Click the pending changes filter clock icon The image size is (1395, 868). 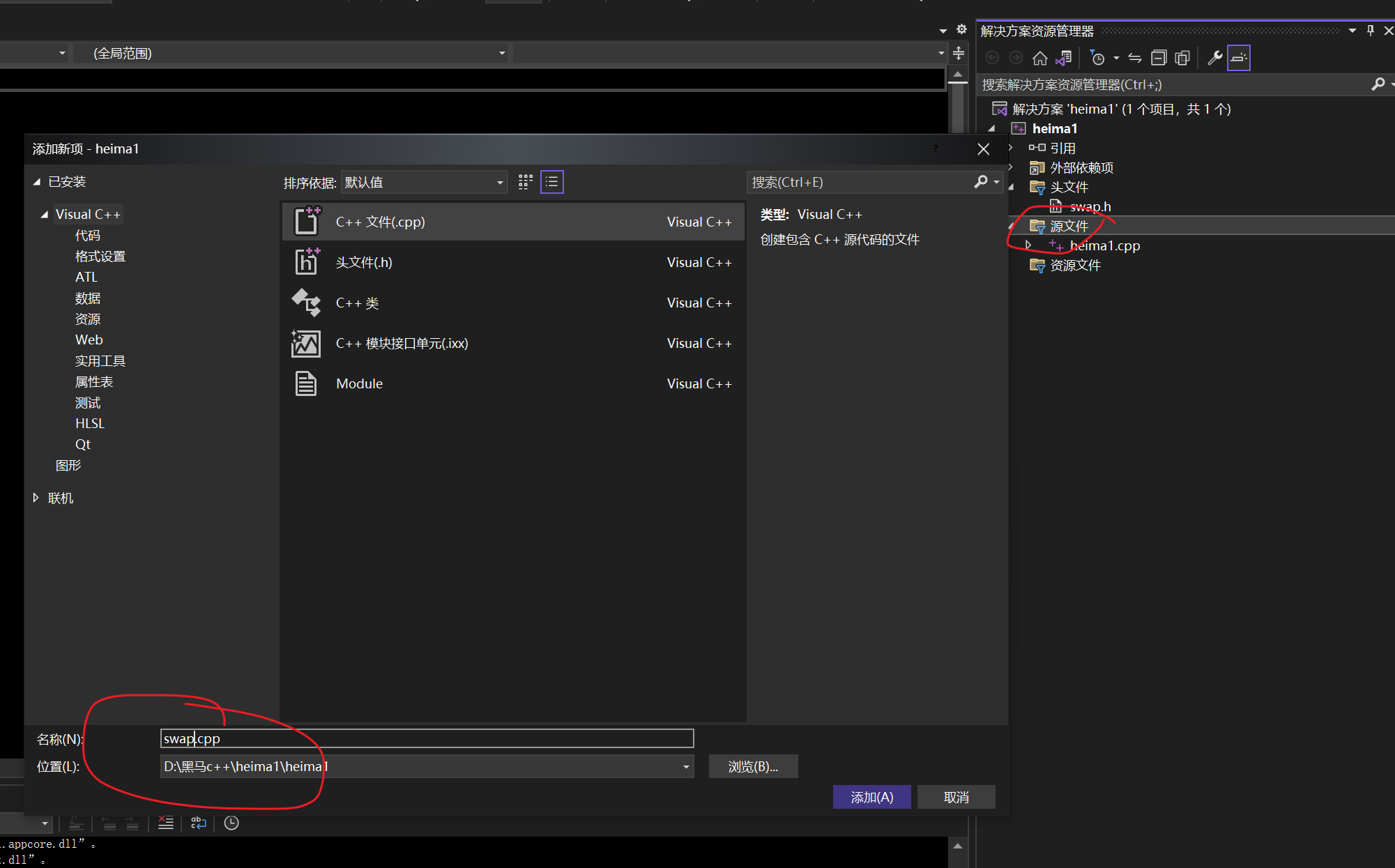(1097, 58)
